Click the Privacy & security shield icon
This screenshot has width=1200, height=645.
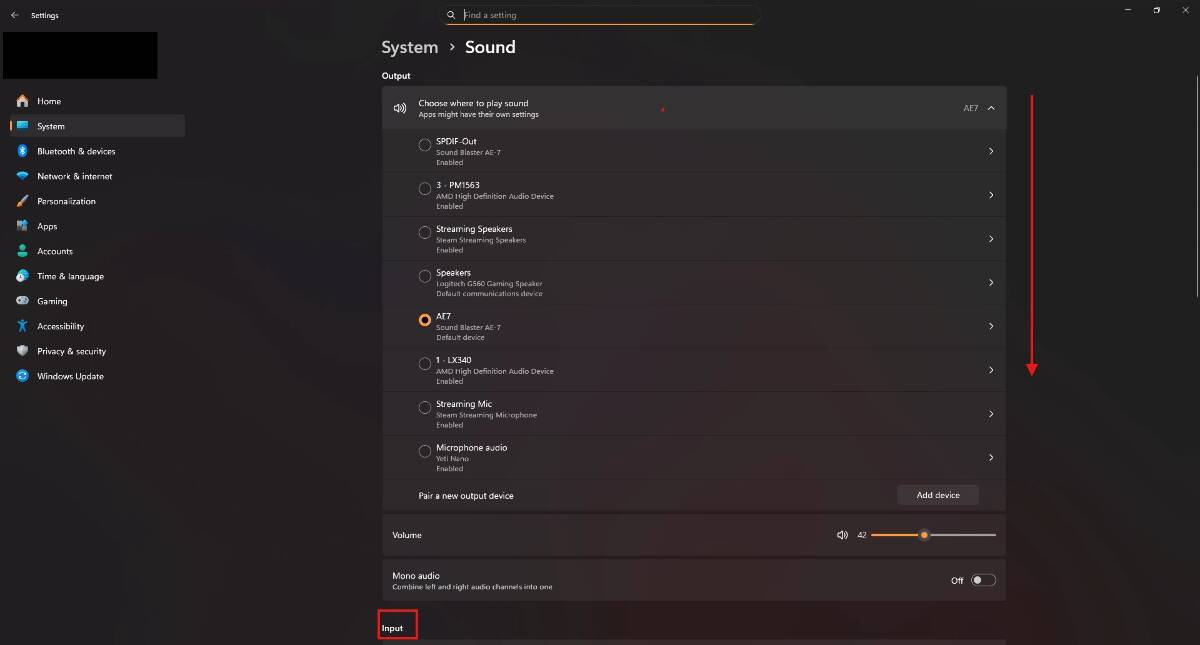[x=22, y=351]
